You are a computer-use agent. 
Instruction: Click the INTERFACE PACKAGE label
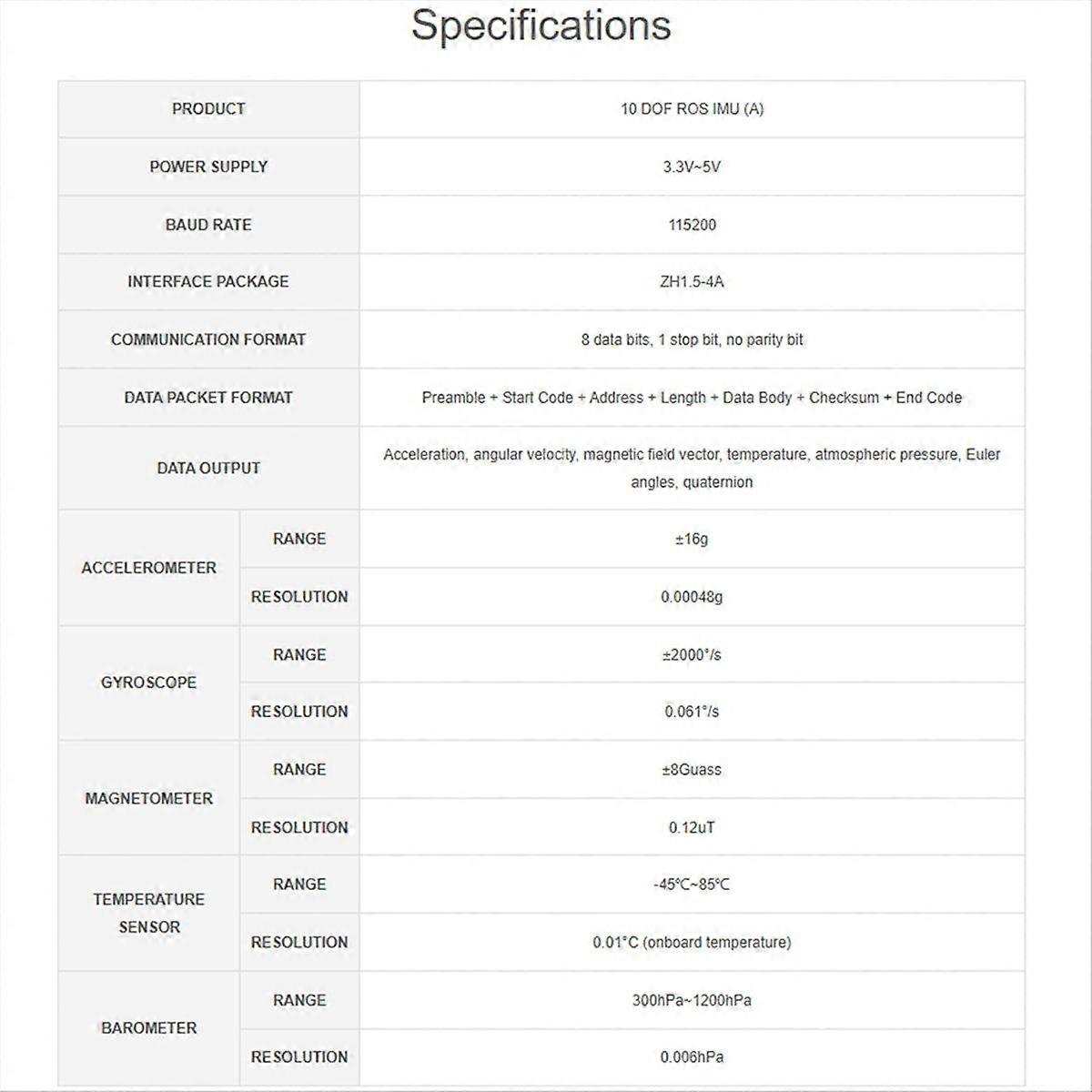(208, 282)
